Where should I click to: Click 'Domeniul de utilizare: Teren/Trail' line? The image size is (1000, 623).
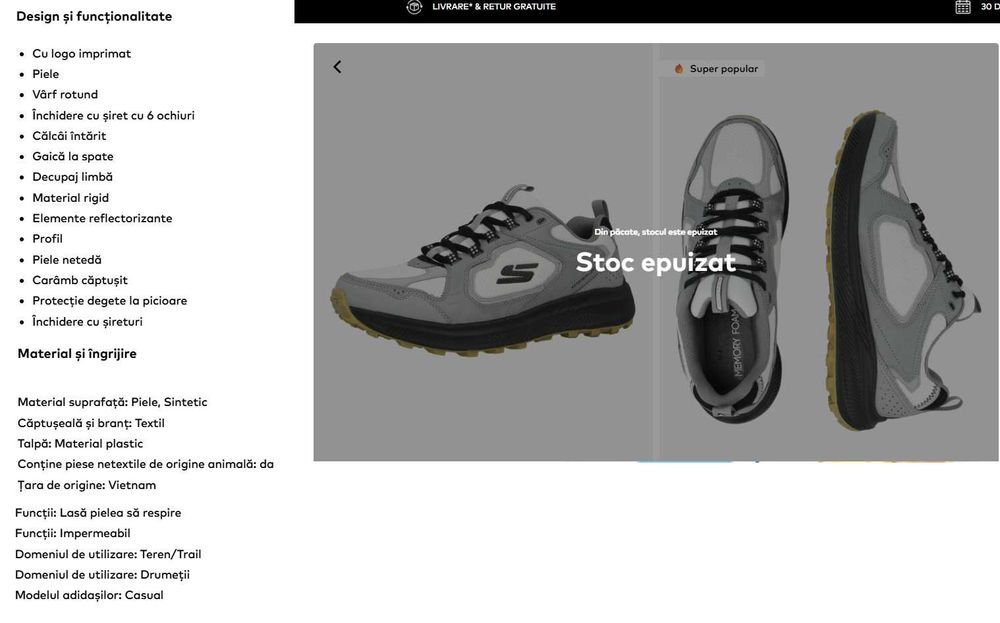(108, 554)
